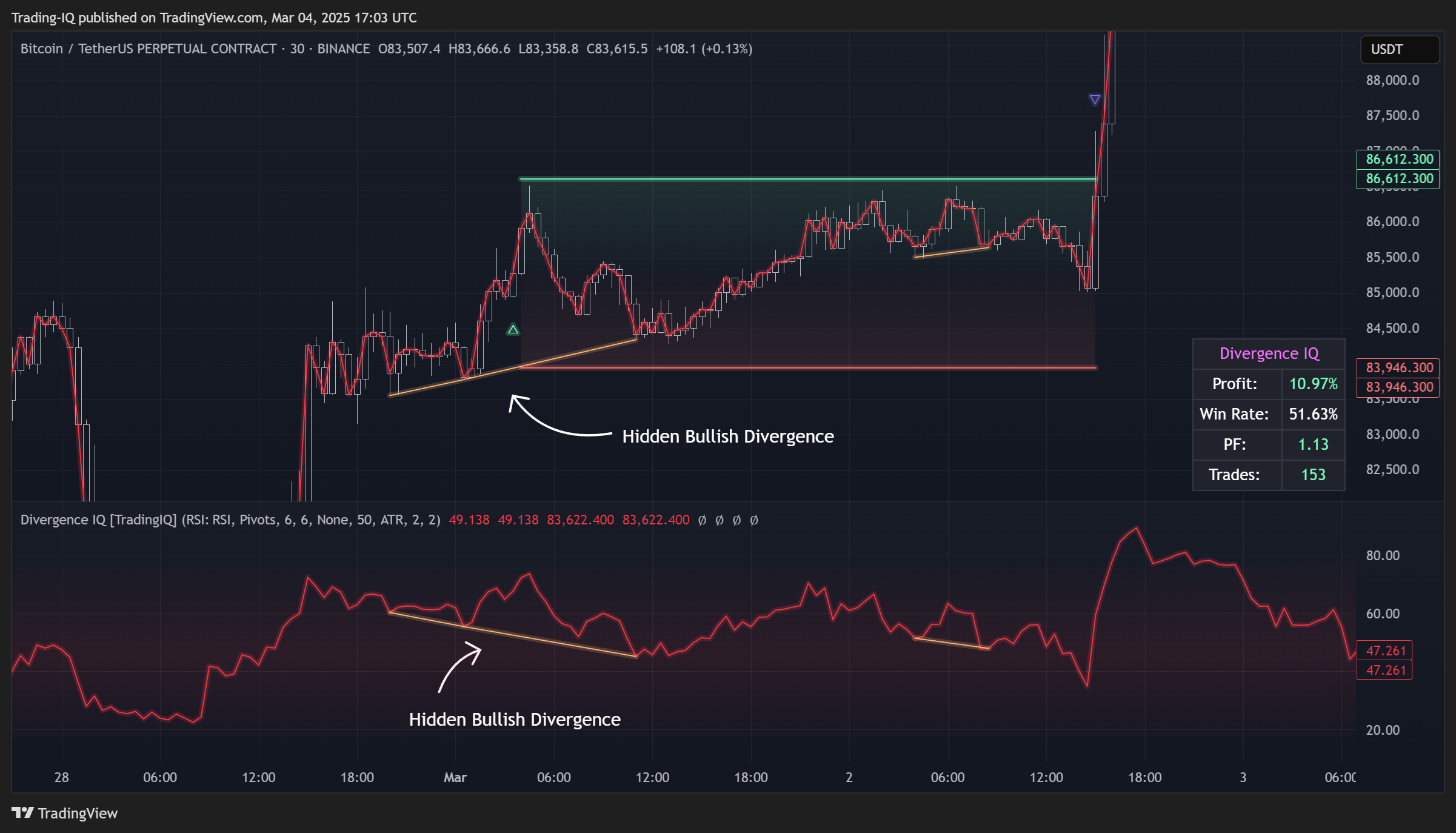Image resolution: width=1456 pixels, height=833 pixels.
Task: Click the 84,500.0 price axis label
Action: (1392, 328)
